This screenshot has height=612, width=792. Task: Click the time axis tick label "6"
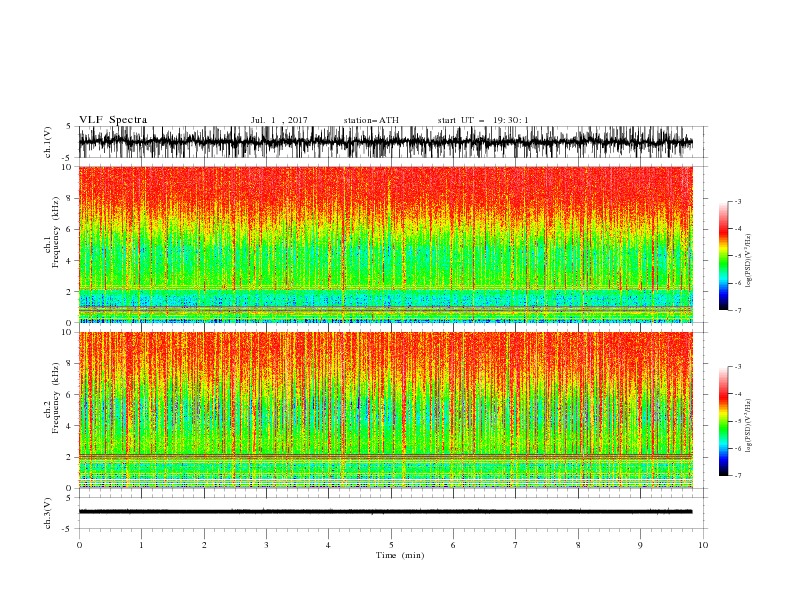click(453, 545)
